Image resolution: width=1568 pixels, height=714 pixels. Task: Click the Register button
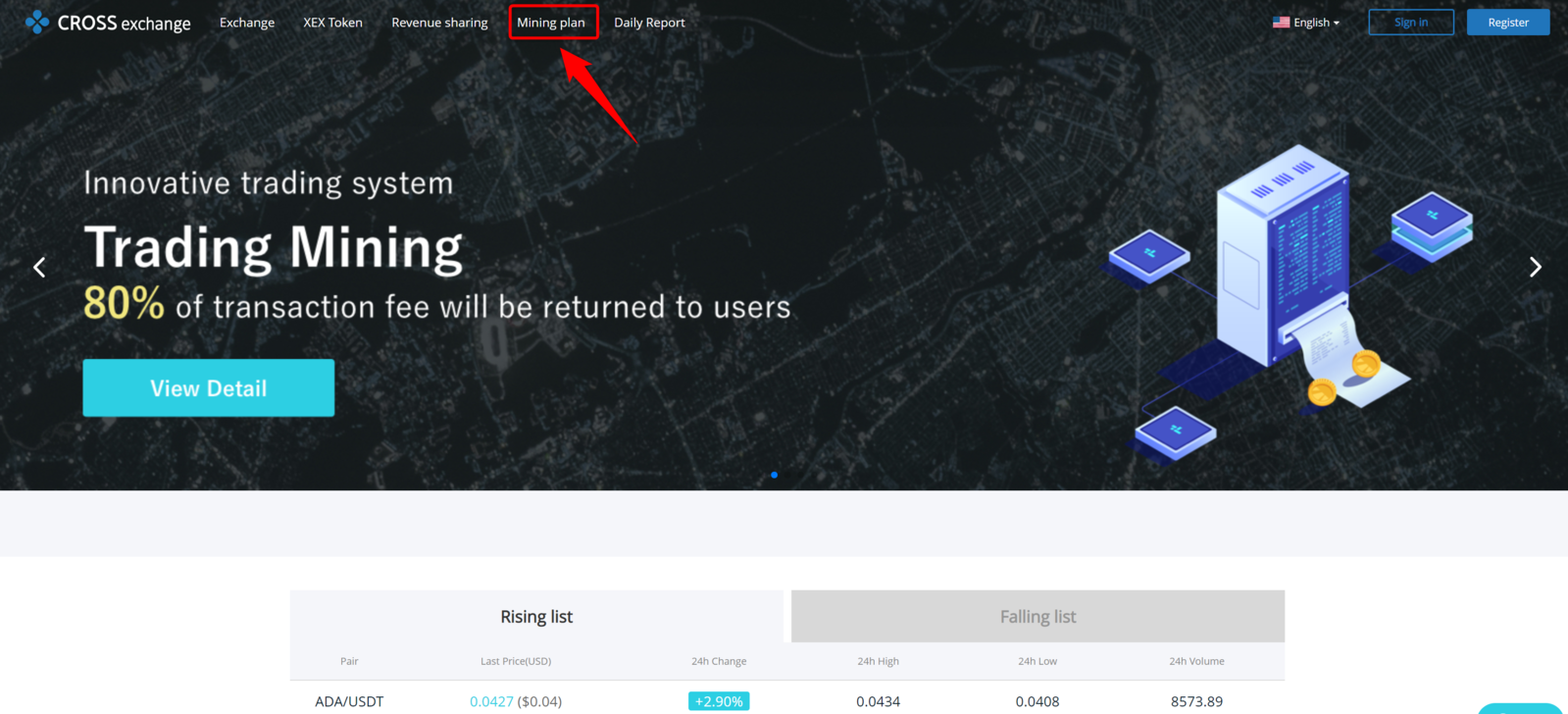(x=1507, y=23)
